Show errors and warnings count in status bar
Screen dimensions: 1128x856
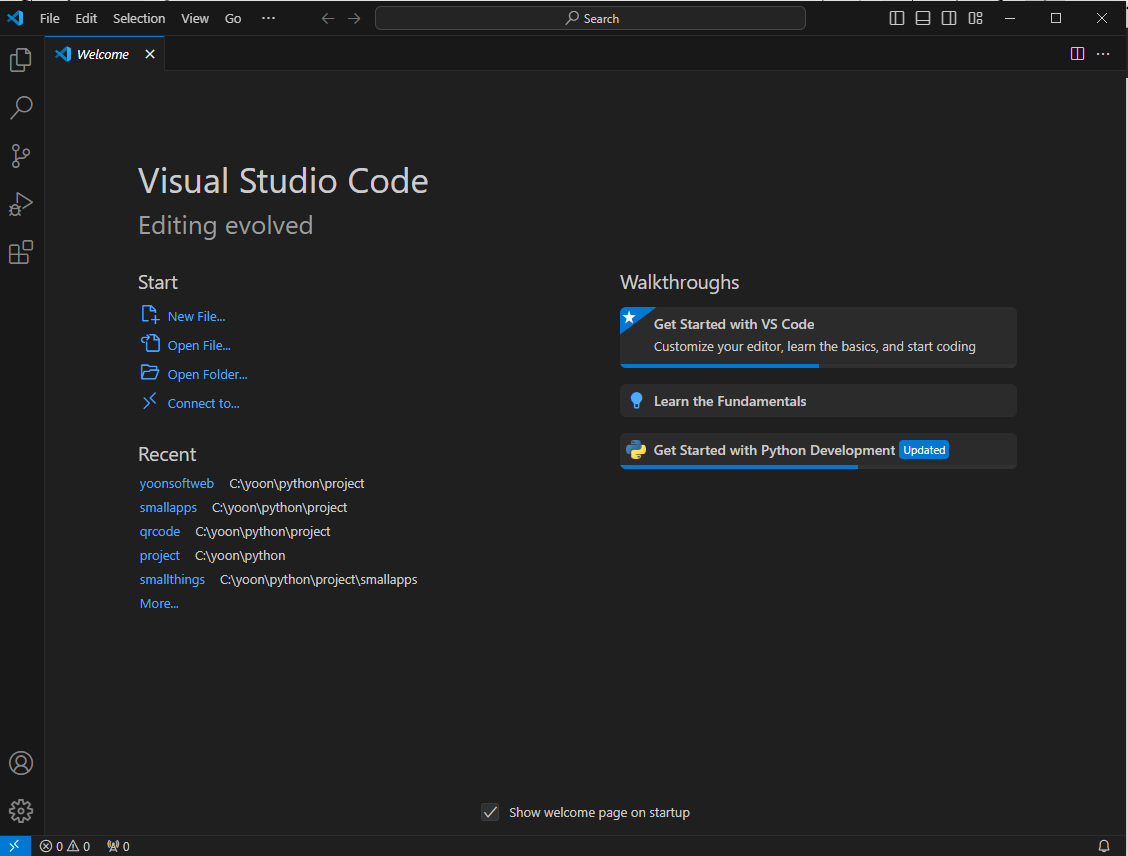point(65,847)
